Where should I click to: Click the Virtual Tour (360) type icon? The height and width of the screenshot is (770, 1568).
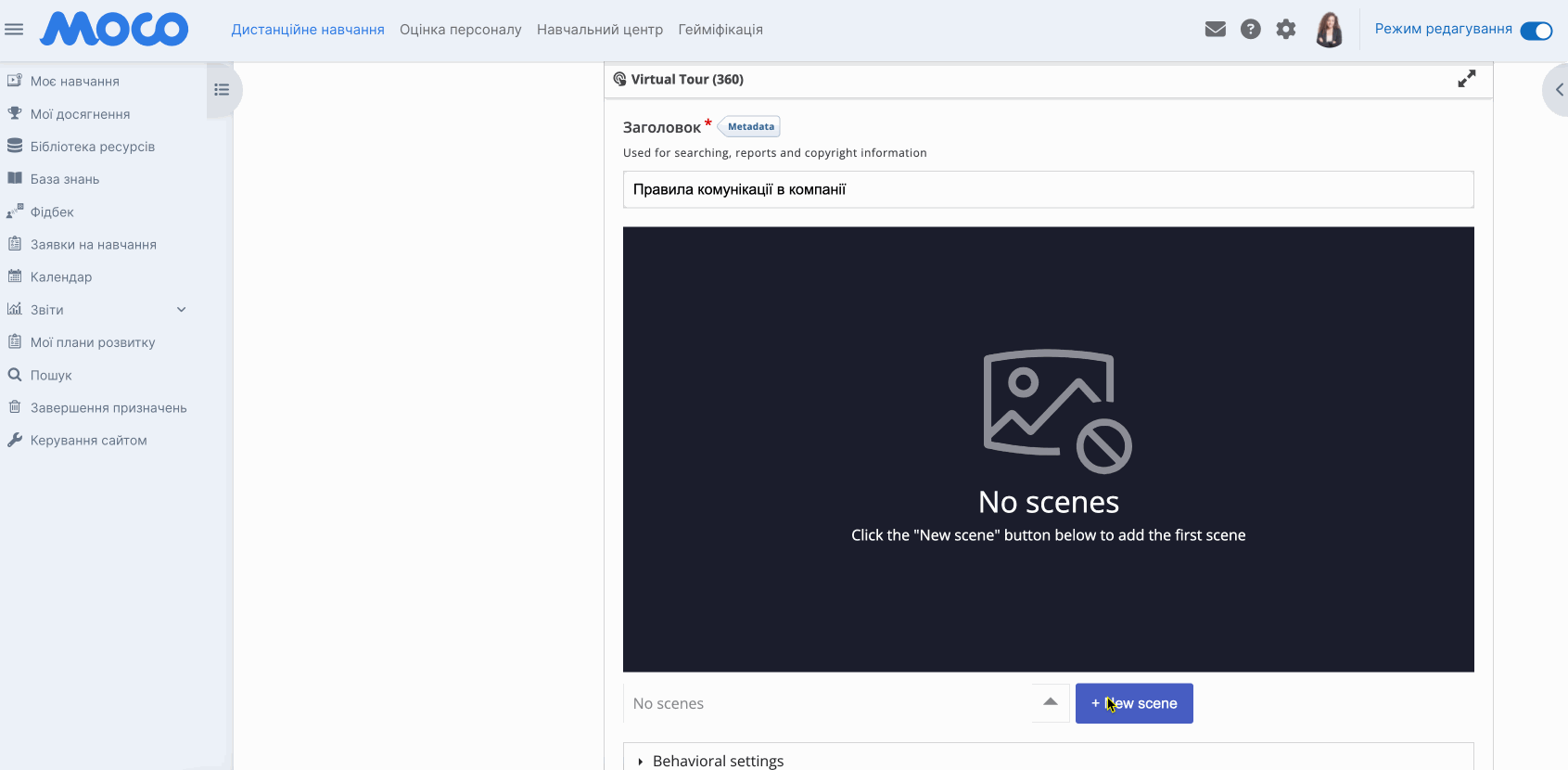click(619, 80)
